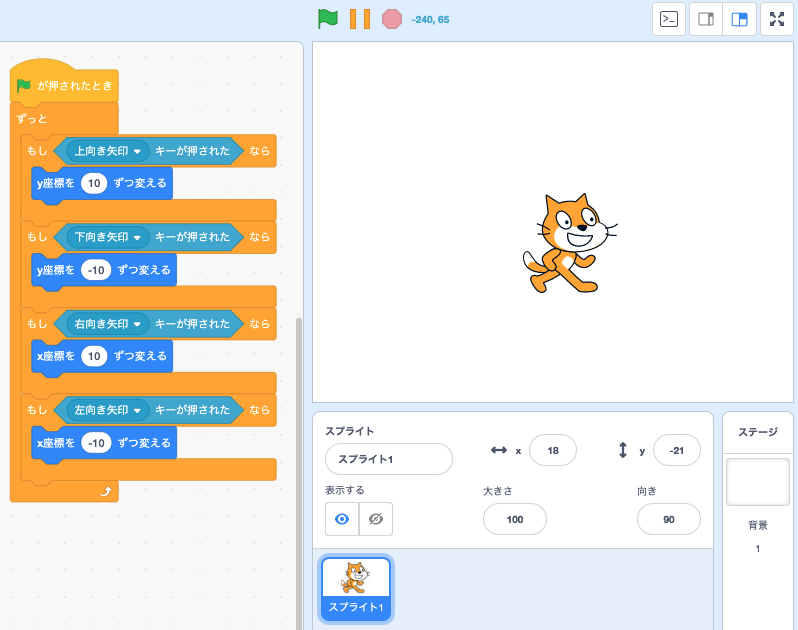
Task: Click the green flag to run the project
Action: click(x=328, y=19)
